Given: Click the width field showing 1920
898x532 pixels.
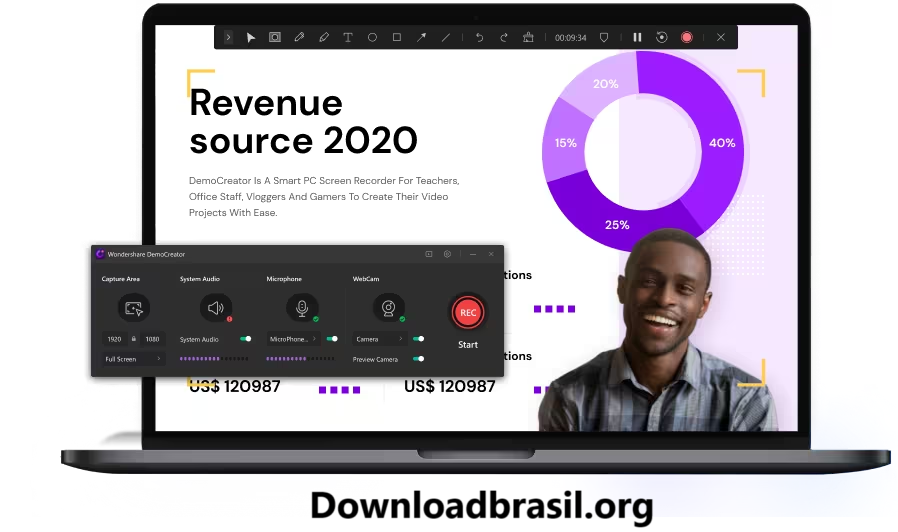Looking at the screenshot, I should tap(115, 339).
